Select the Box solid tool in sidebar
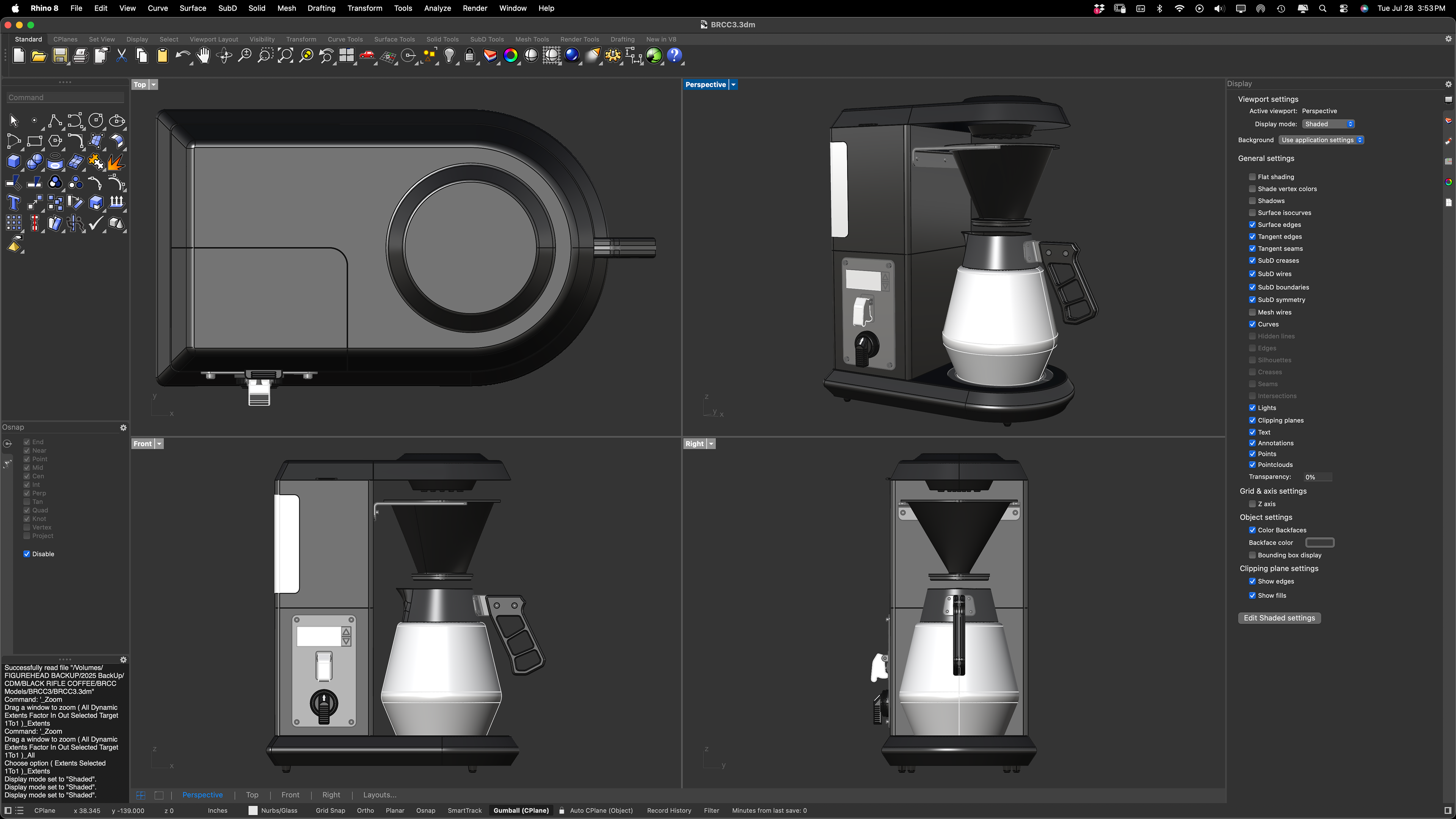The height and width of the screenshot is (819, 1456). pos(14,162)
